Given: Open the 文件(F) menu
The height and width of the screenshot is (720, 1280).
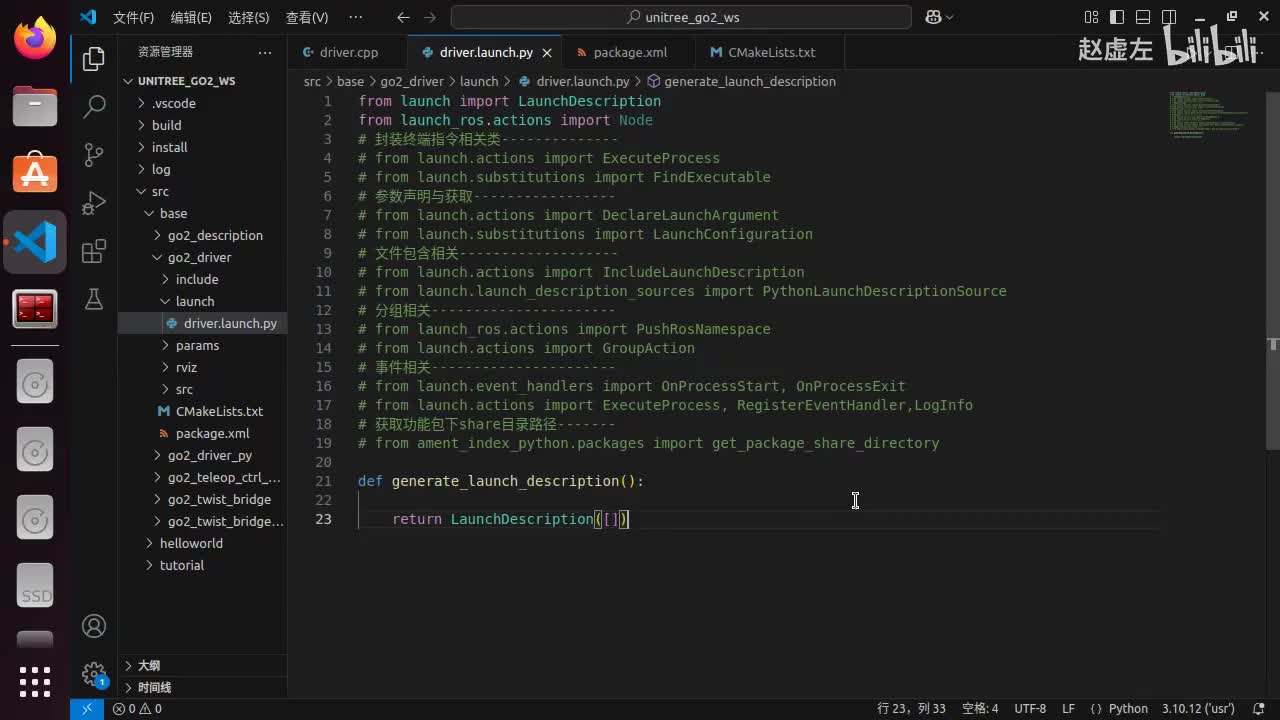Looking at the screenshot, I should (x=133, y=17).
